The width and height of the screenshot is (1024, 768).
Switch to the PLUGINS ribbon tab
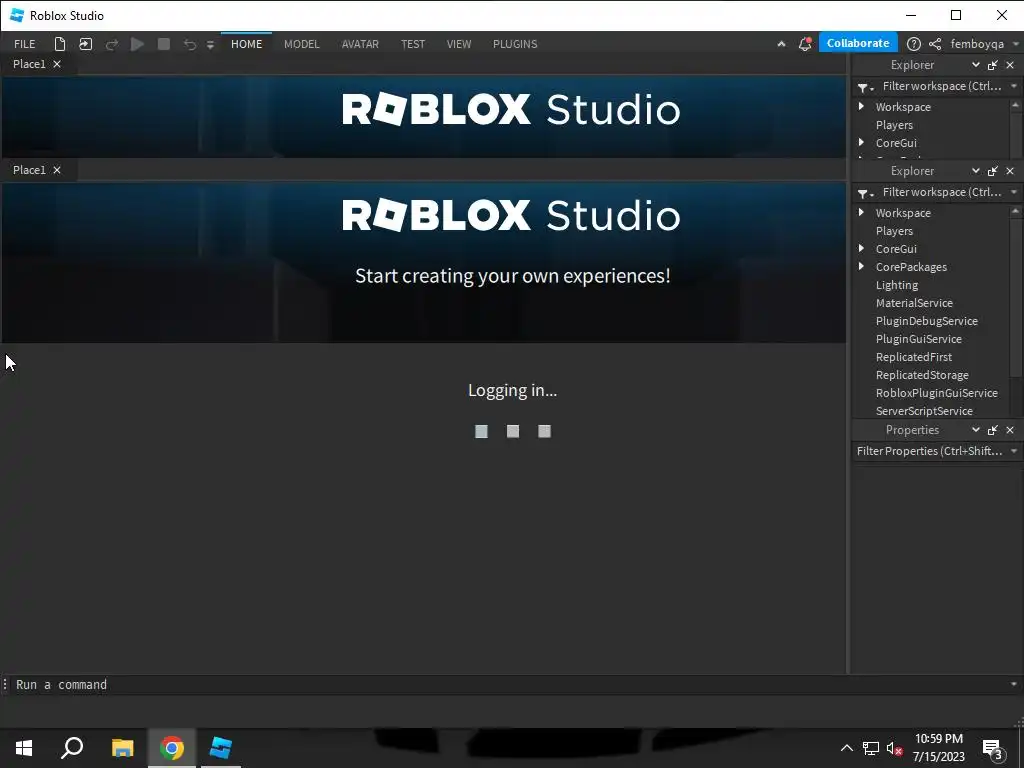515,44
